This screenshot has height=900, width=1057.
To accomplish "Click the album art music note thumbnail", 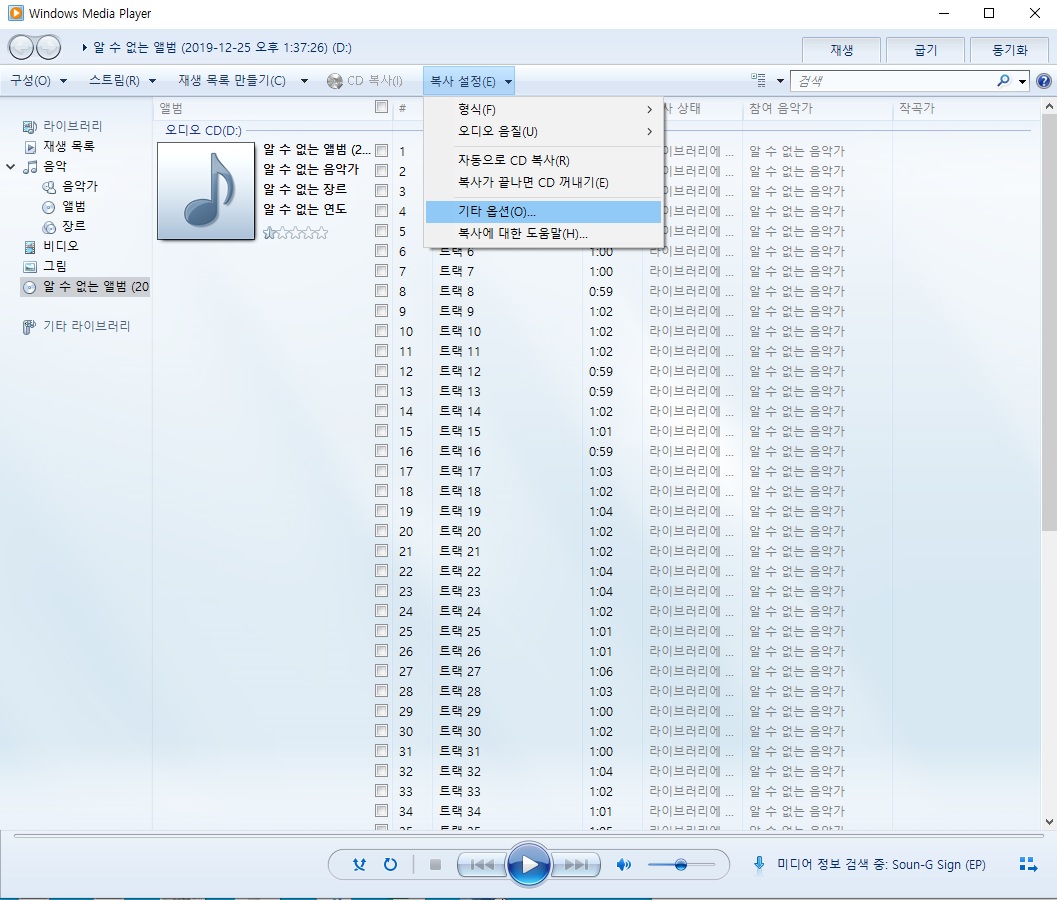I will point(206,191).
